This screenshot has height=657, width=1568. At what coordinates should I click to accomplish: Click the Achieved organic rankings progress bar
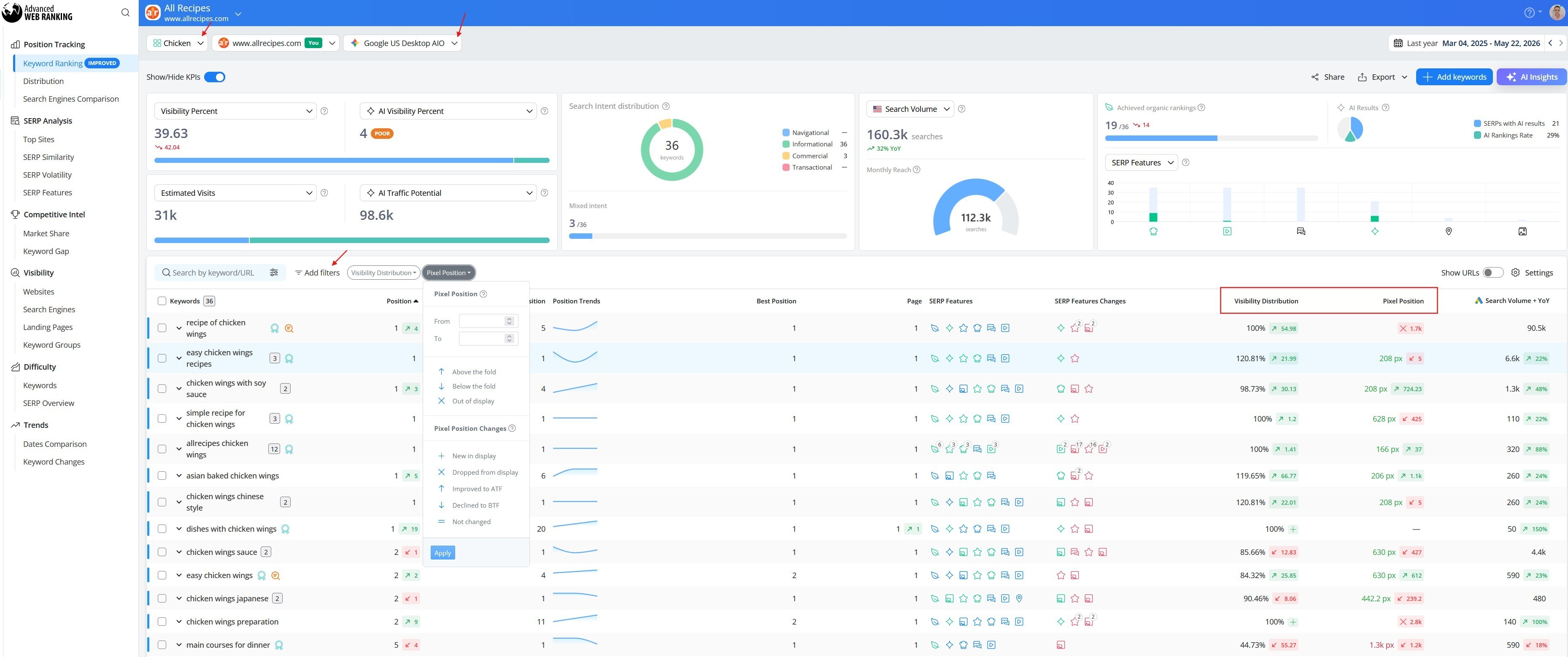click(1211, 138)
